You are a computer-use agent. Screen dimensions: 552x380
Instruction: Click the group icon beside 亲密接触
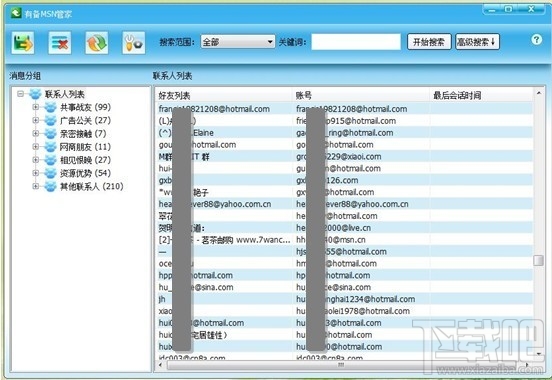click(50, 133)
